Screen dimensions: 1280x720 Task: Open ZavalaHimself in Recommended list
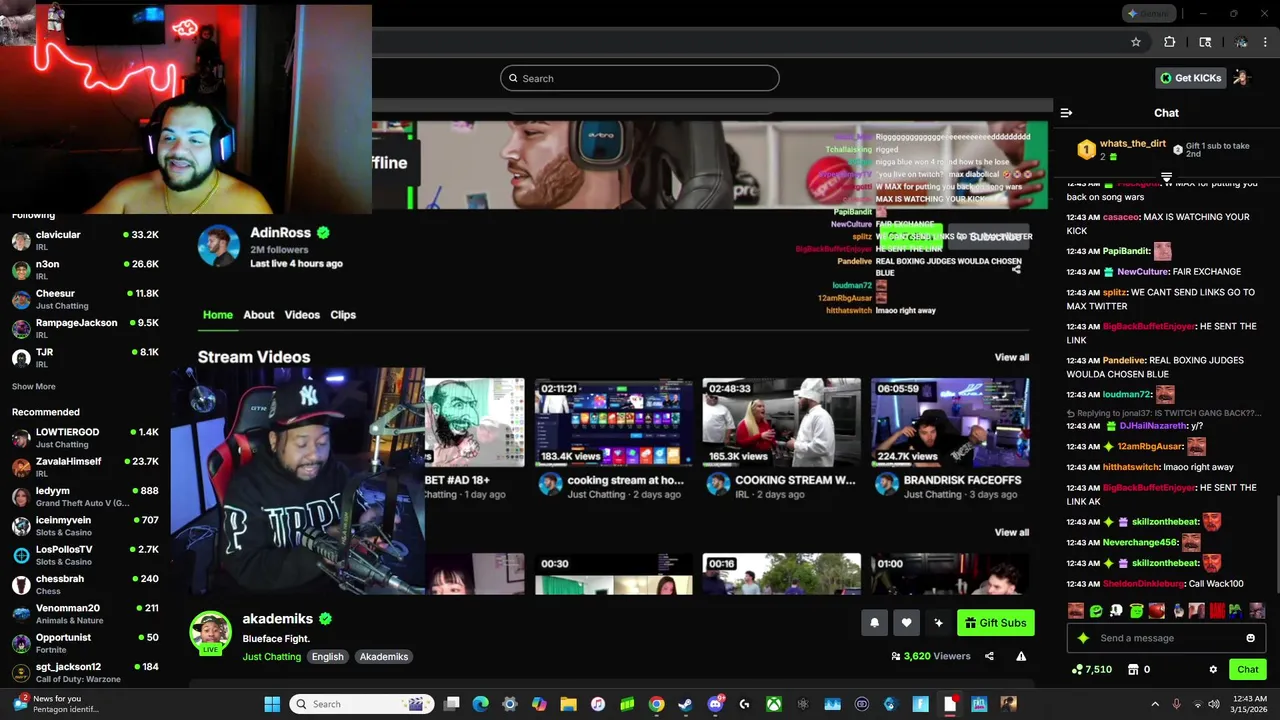[85, 467]
